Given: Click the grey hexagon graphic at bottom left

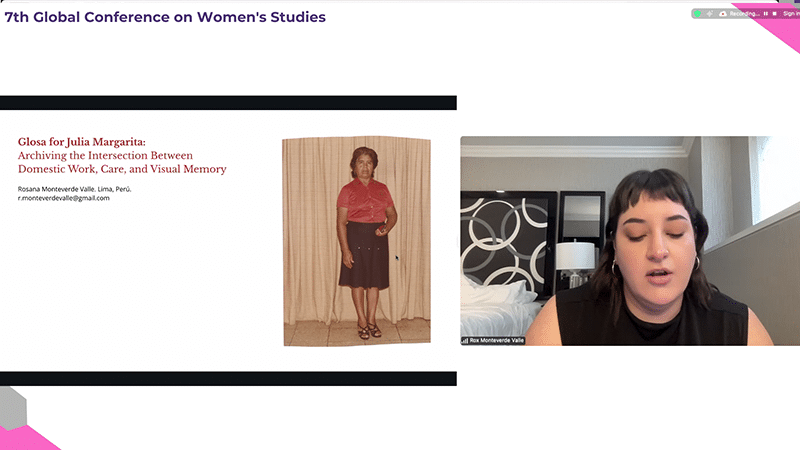Looking at the screenshot, I should click(x=13, y=407).
